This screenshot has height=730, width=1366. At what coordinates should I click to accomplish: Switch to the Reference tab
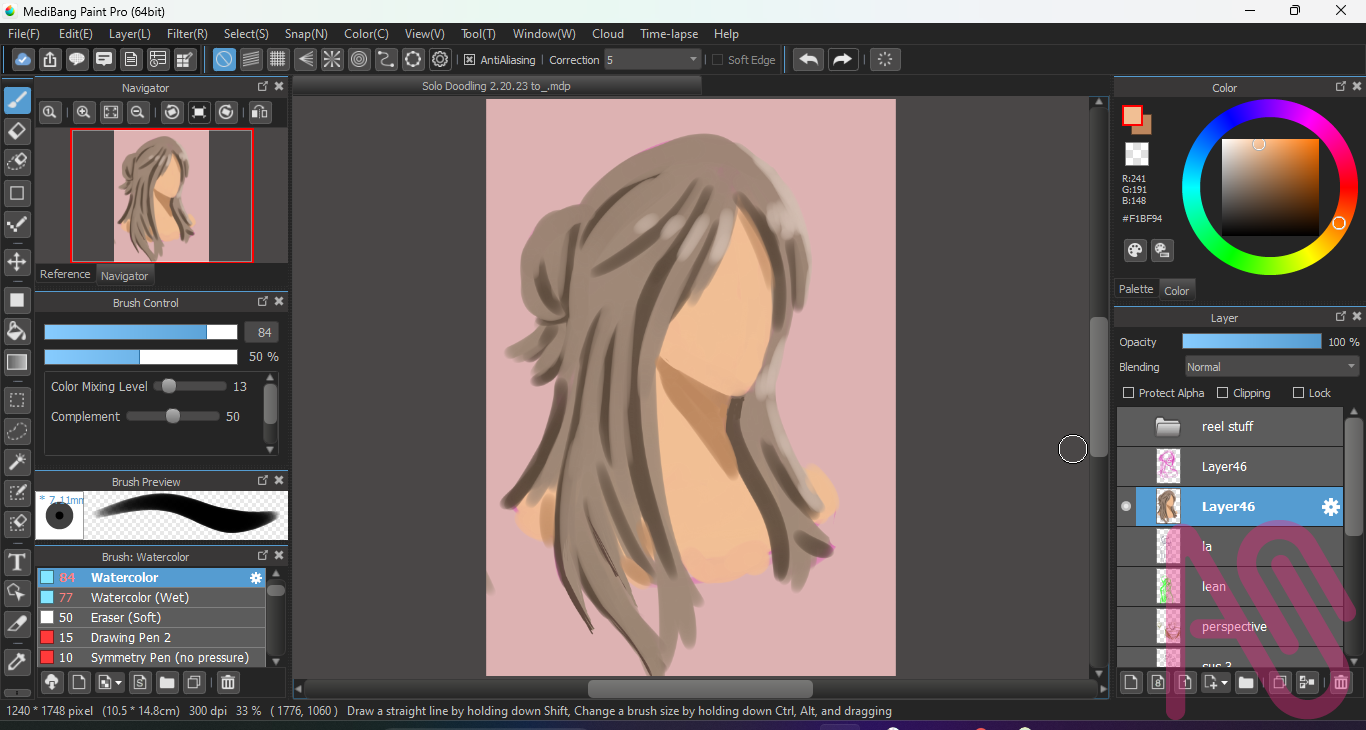pos(65,274)
